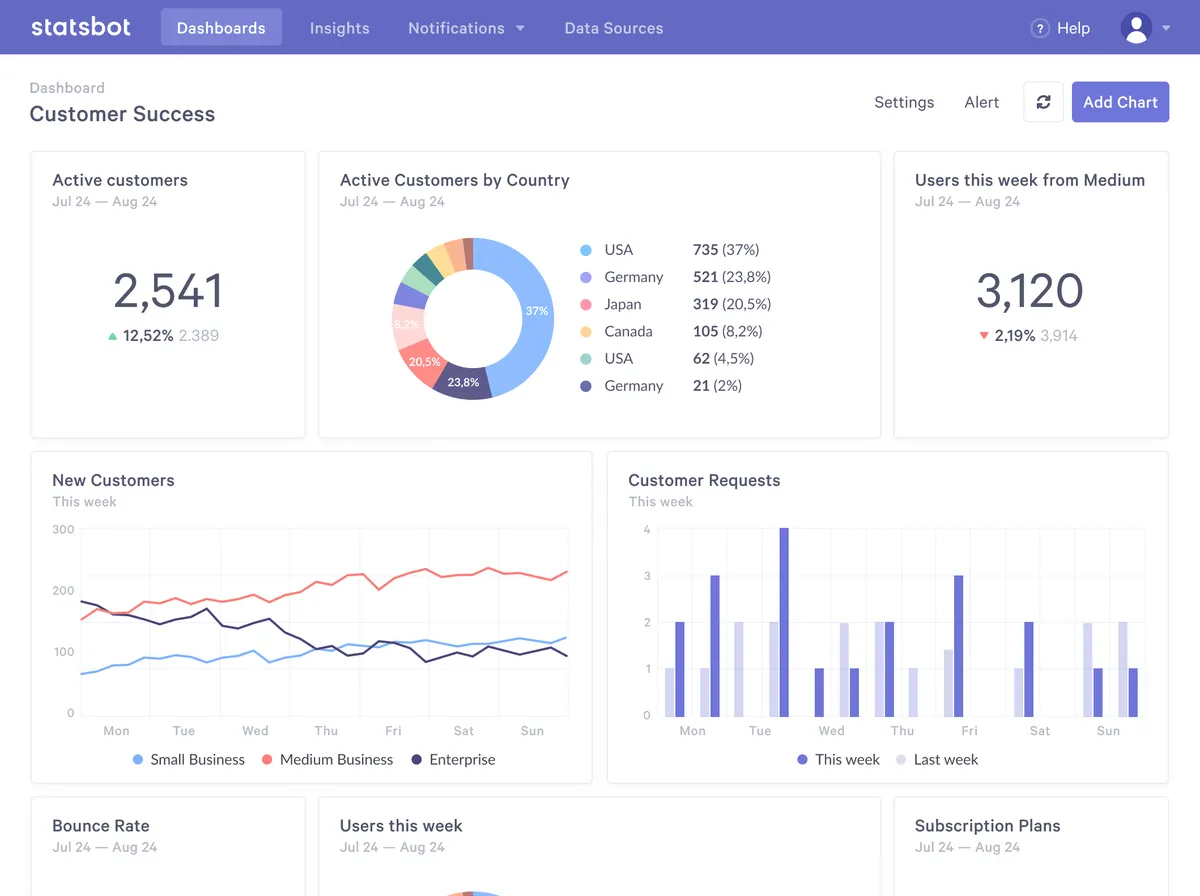
Task: Toggle the Medium Business series legend
Action: [327, 759]
